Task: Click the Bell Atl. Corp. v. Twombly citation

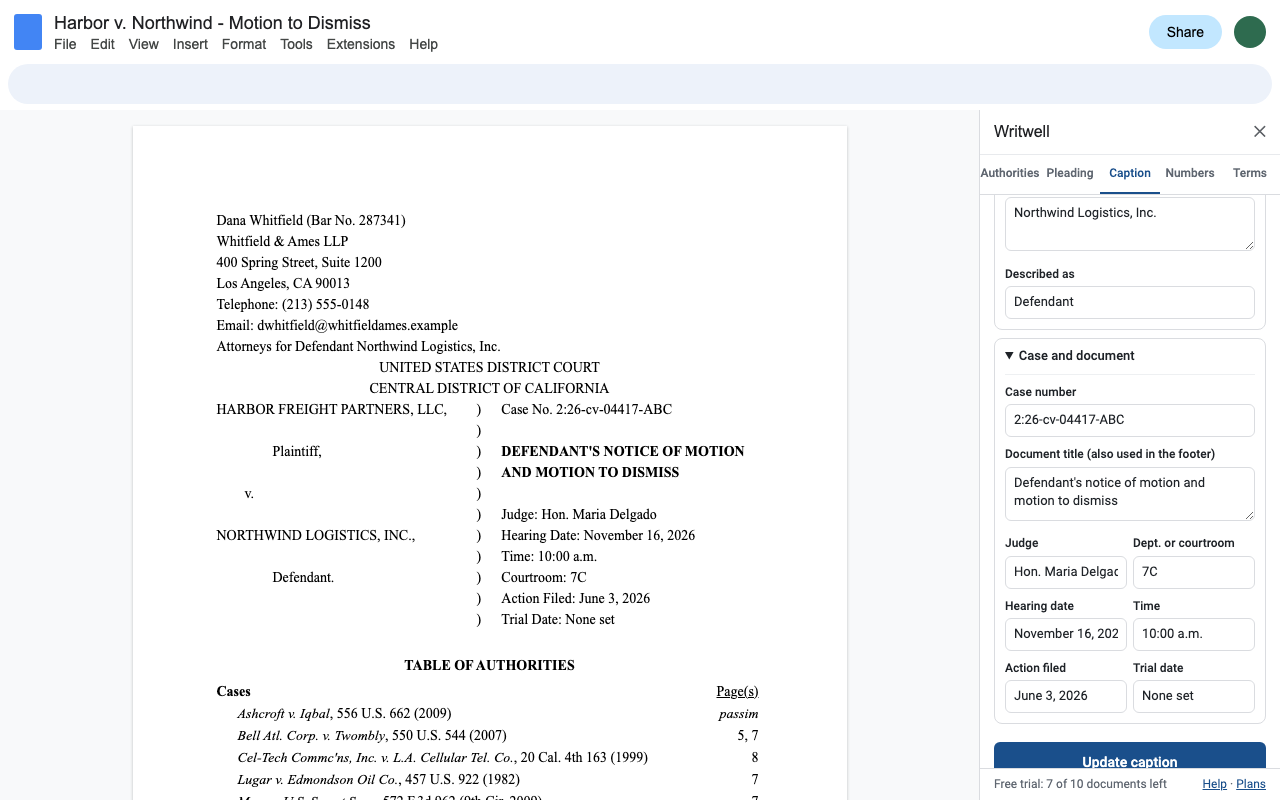Action: (371, 736)
